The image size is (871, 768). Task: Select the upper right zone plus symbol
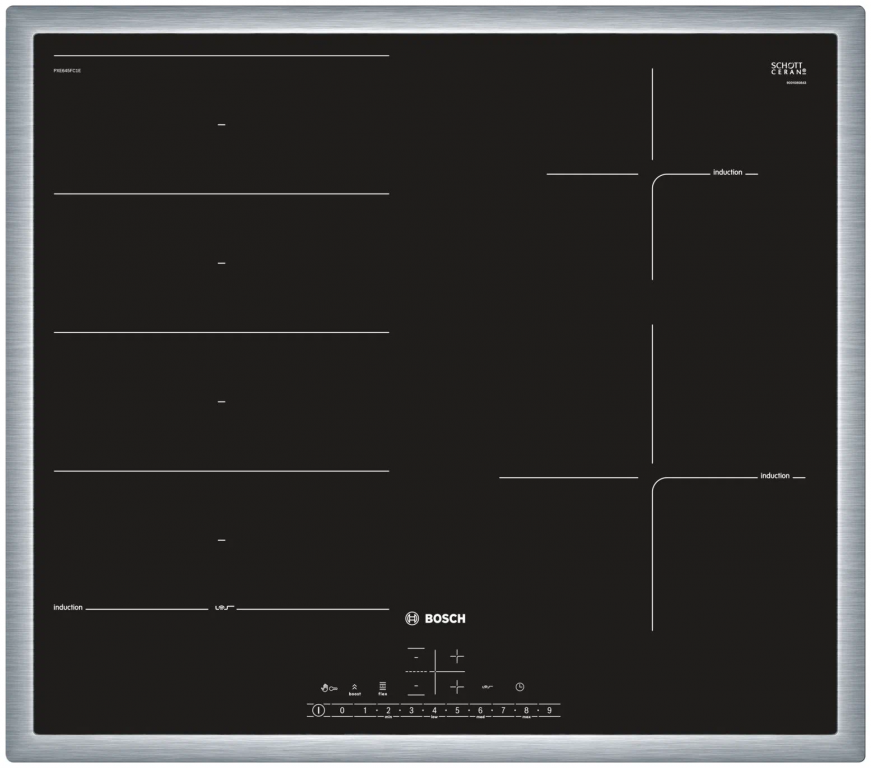coord(456,657)
